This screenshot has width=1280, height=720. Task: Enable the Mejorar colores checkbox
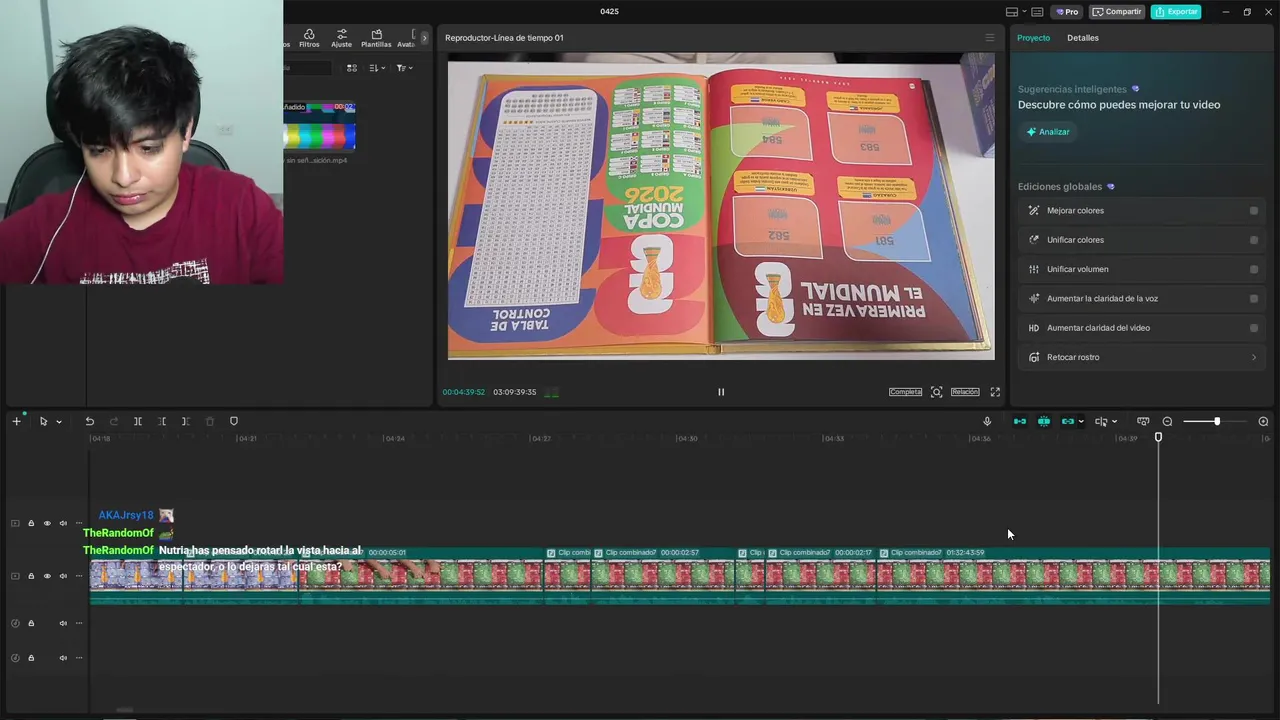click(x=1254, y=211)
